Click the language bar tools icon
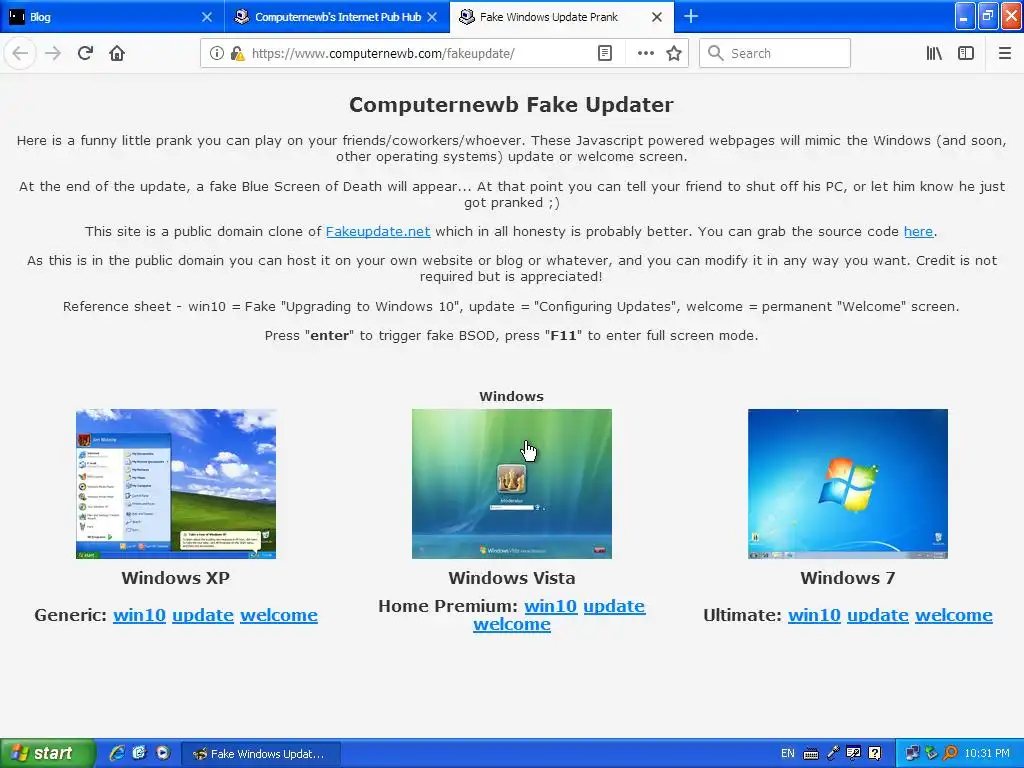The width and height of the screenshot is (1024, 768). [853, 754]
